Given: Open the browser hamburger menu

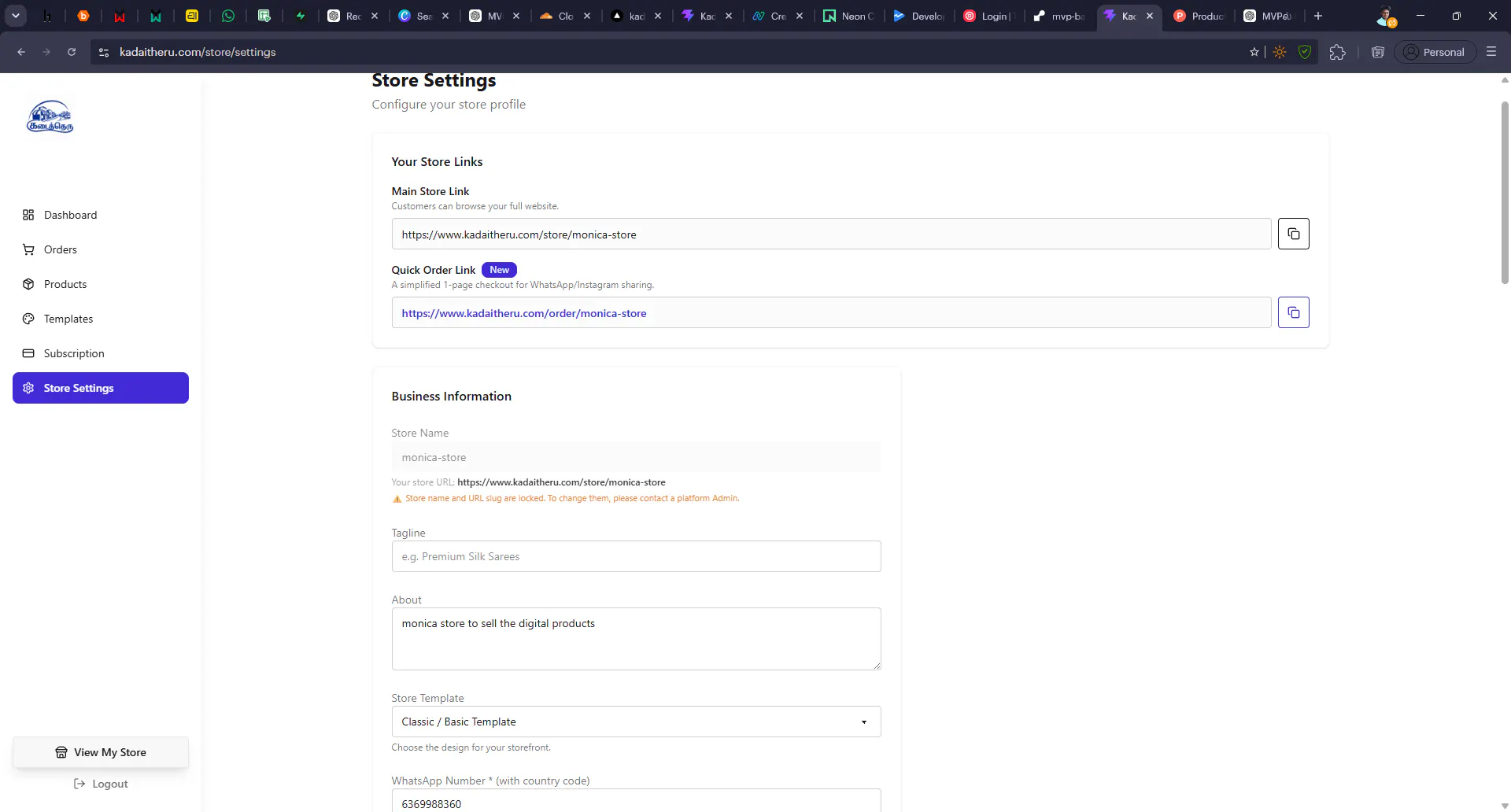Looking at the screenshot, I should (1491, 52).
